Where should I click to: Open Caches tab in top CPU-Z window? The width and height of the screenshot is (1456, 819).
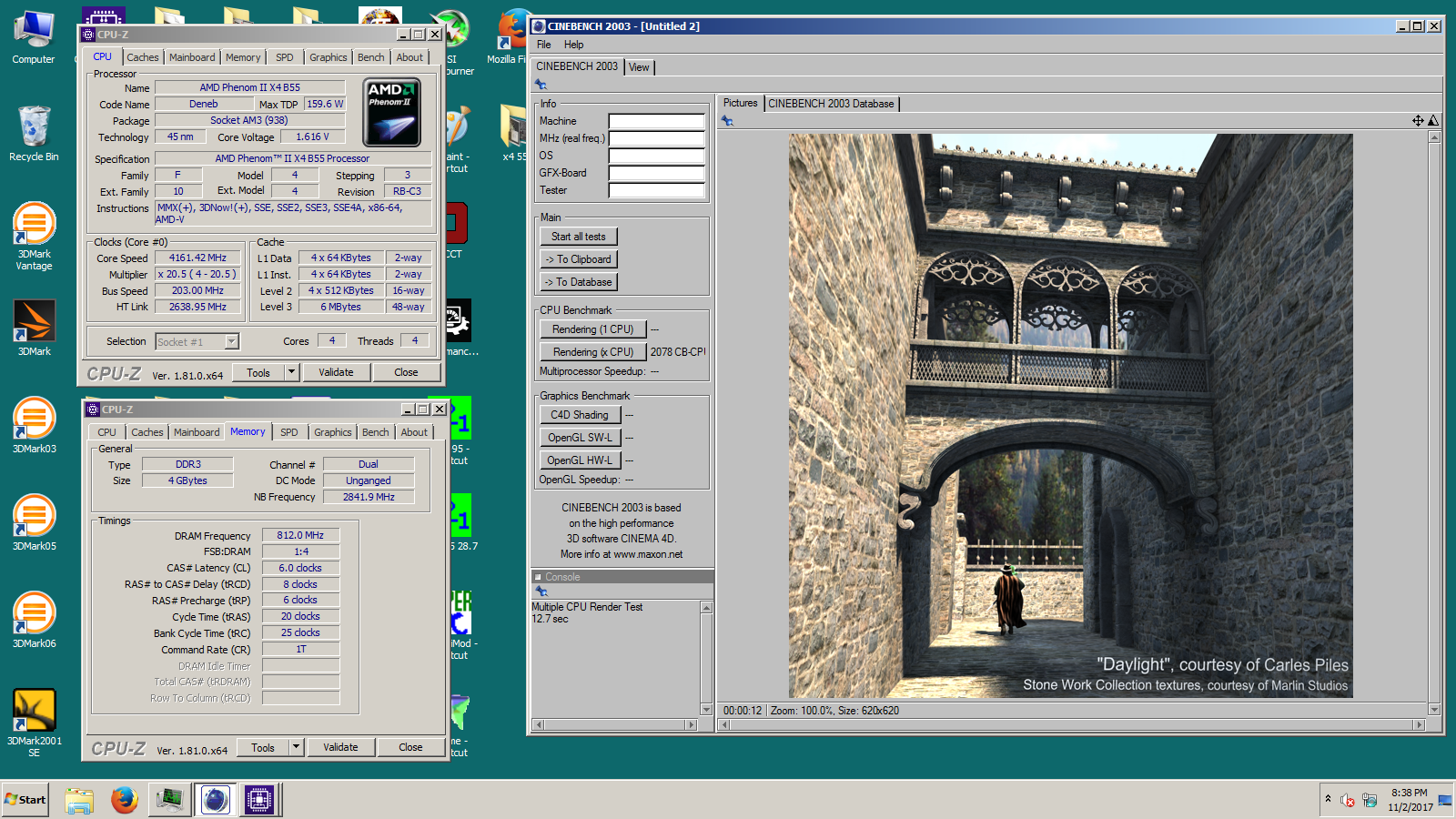[143, 57]
